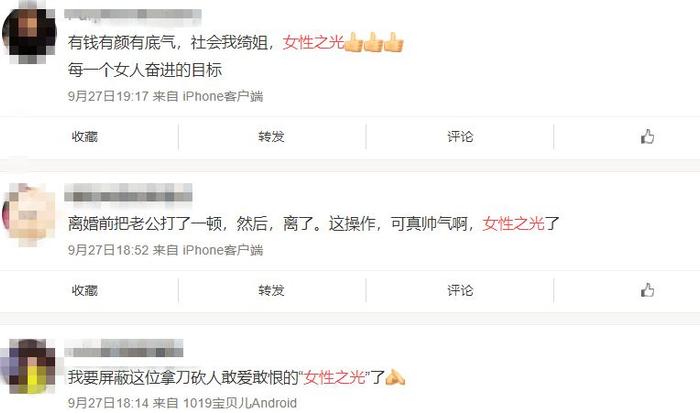Click 转发 under the first comment
This screenshot has width=700, height=413.
pyautogui.click(x=271, y=136)
